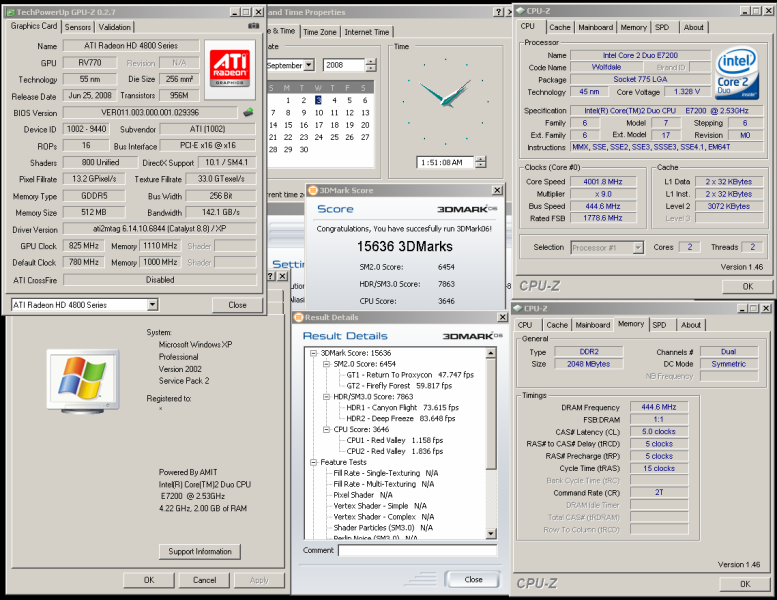Click OK in the bottom CPU-Z window

(x=745, y=584)
